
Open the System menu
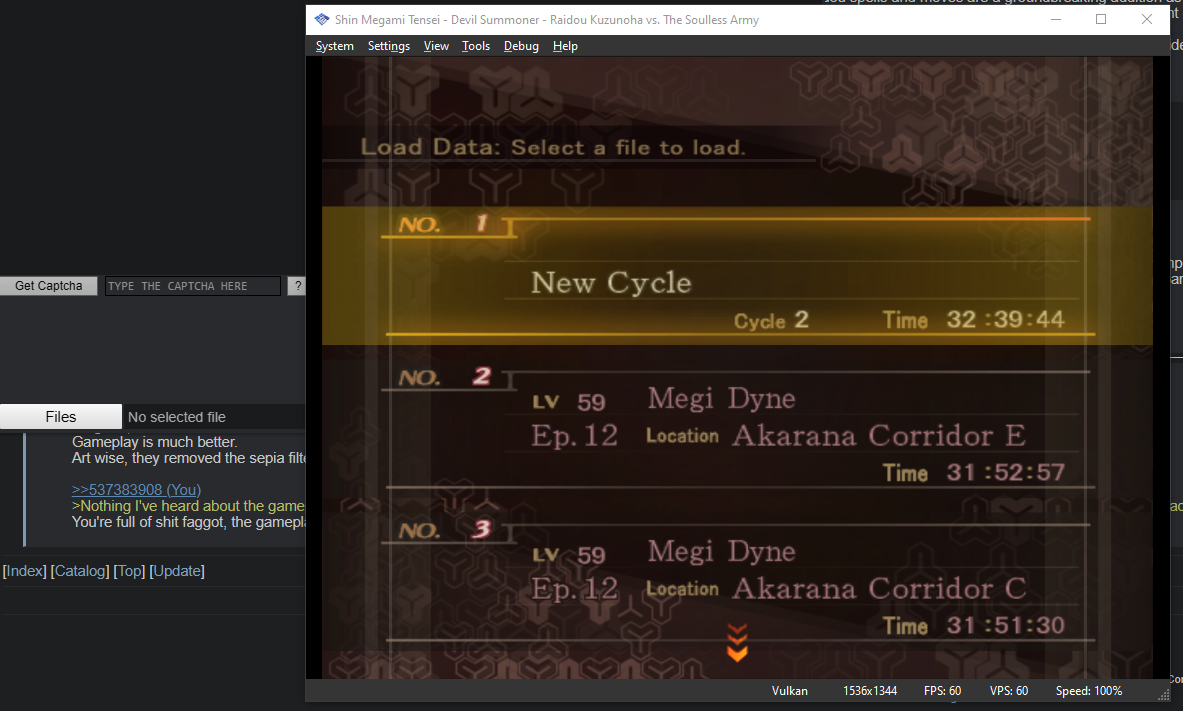pos(334,46)
